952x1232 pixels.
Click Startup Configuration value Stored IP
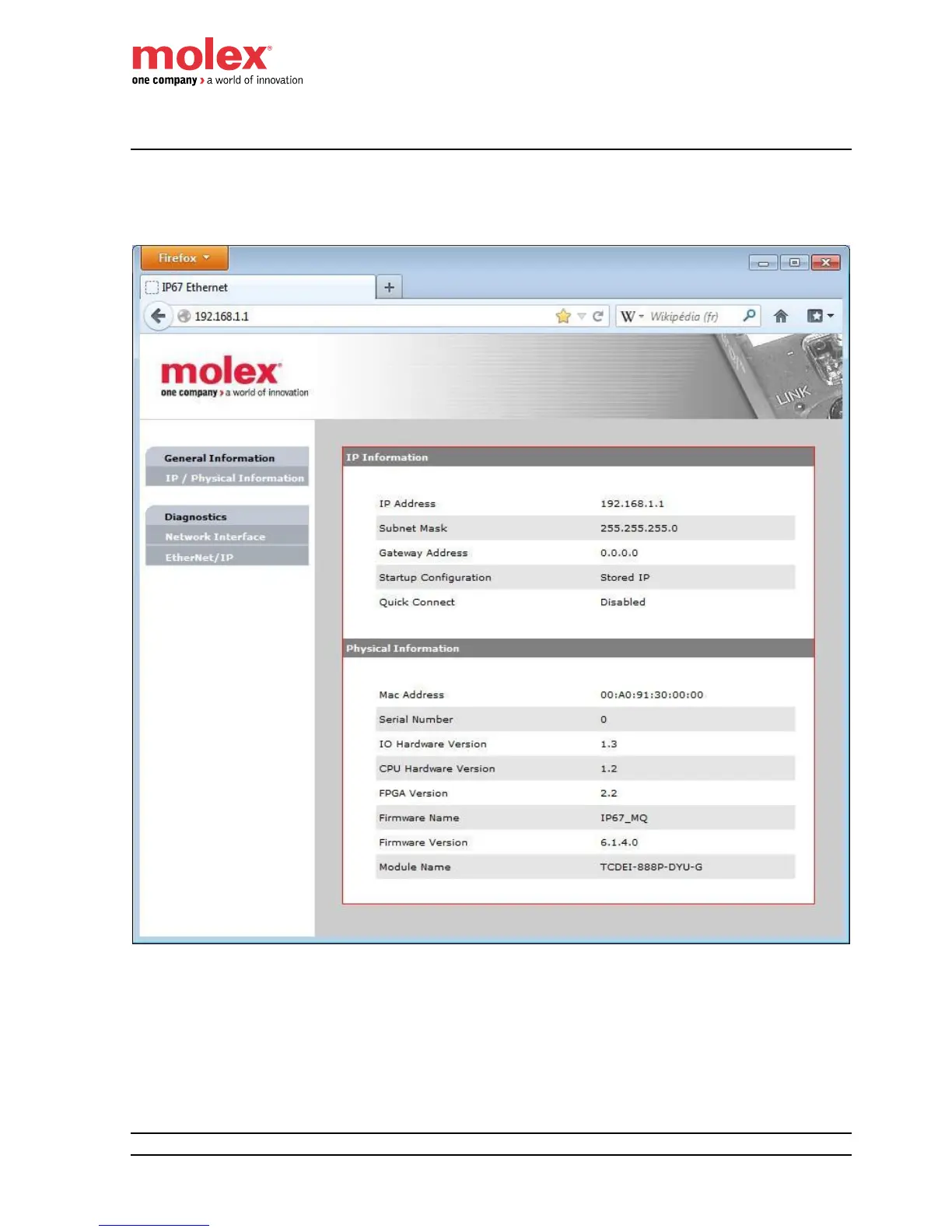coord(625,577)
